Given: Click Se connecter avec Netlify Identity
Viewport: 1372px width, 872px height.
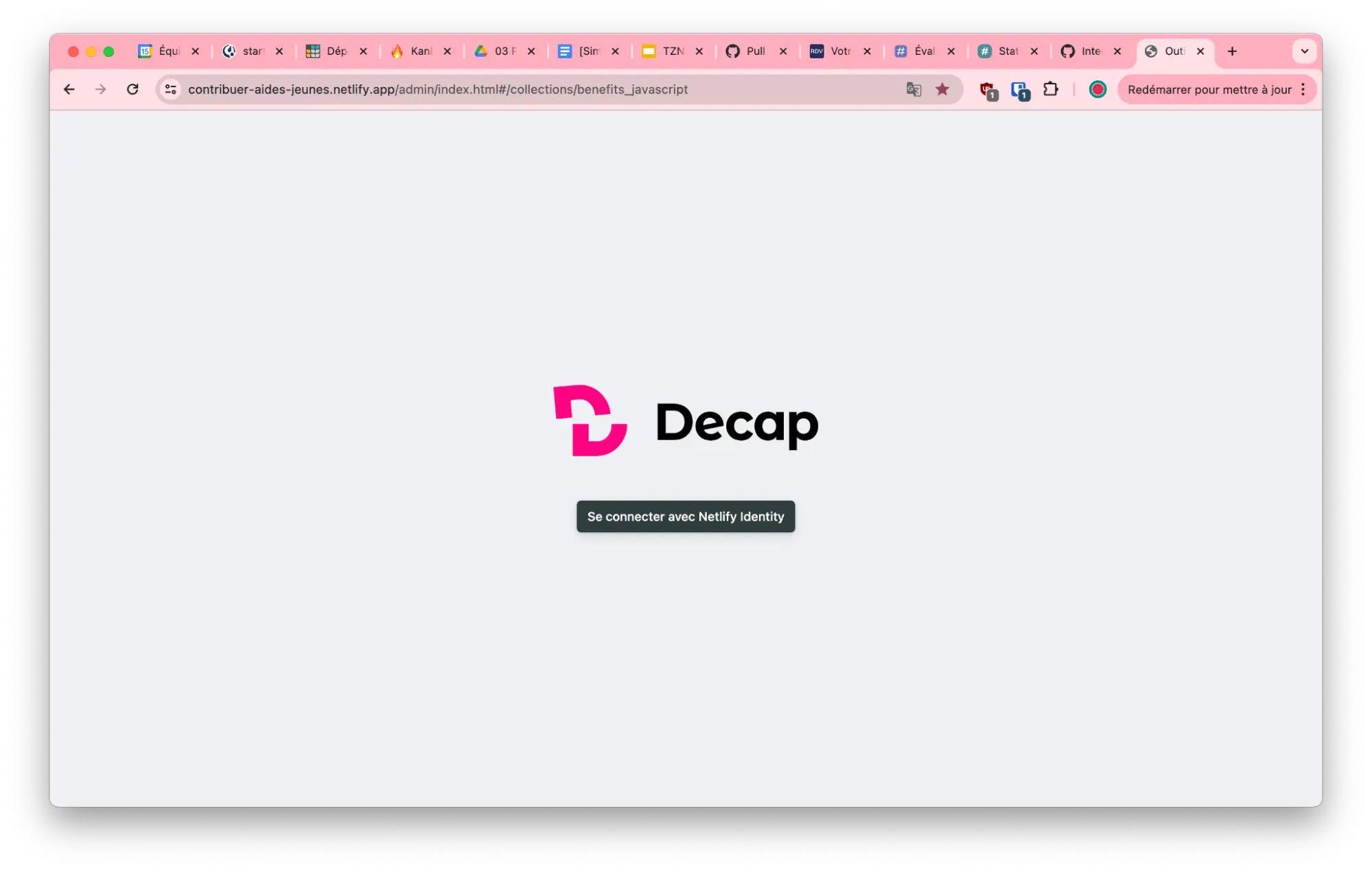Looking at the screenshot, I should tap(685, 517).
